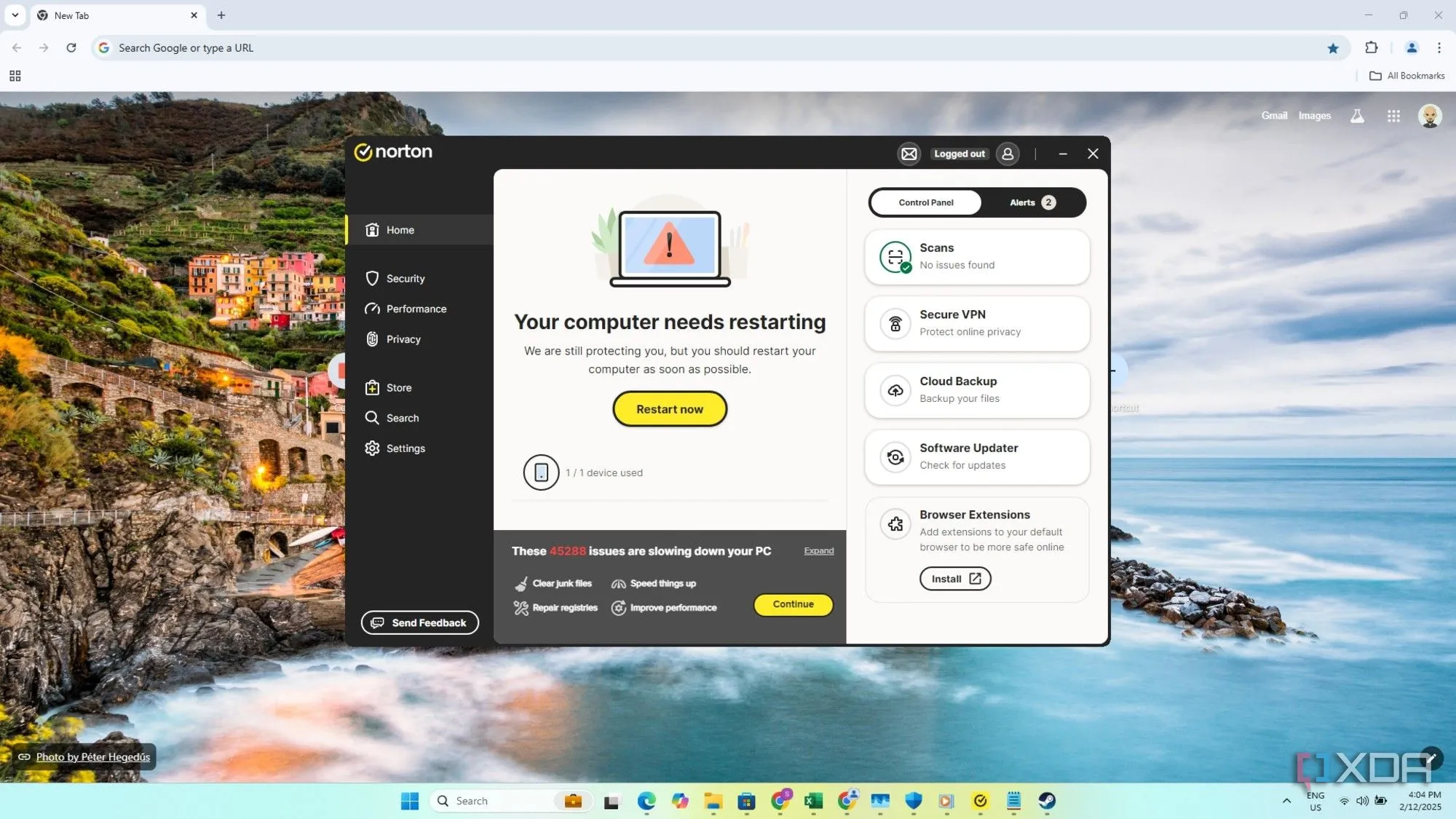Screen dimensions: 1456x819
Task: Click Continue on the issues banner
Action: (793, 605)
